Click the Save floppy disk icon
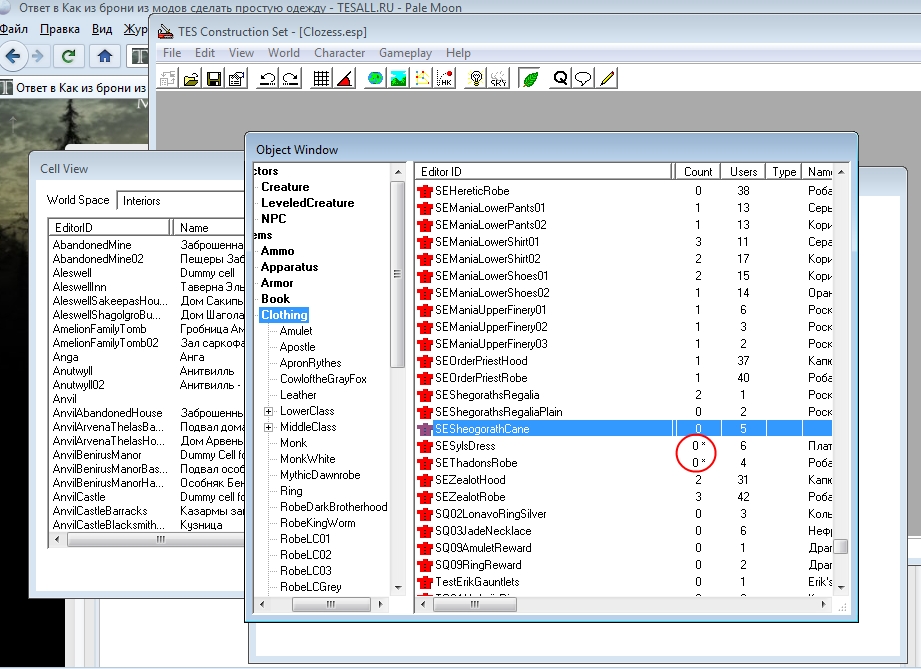 (x=214, y=79)
